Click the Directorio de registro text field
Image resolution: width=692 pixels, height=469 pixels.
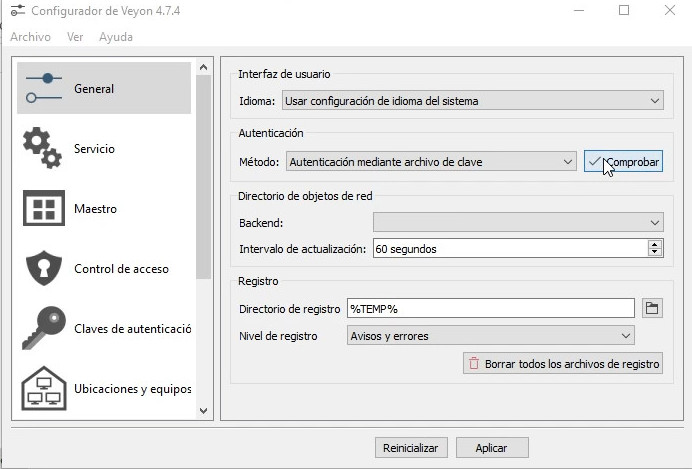[490, 308]
